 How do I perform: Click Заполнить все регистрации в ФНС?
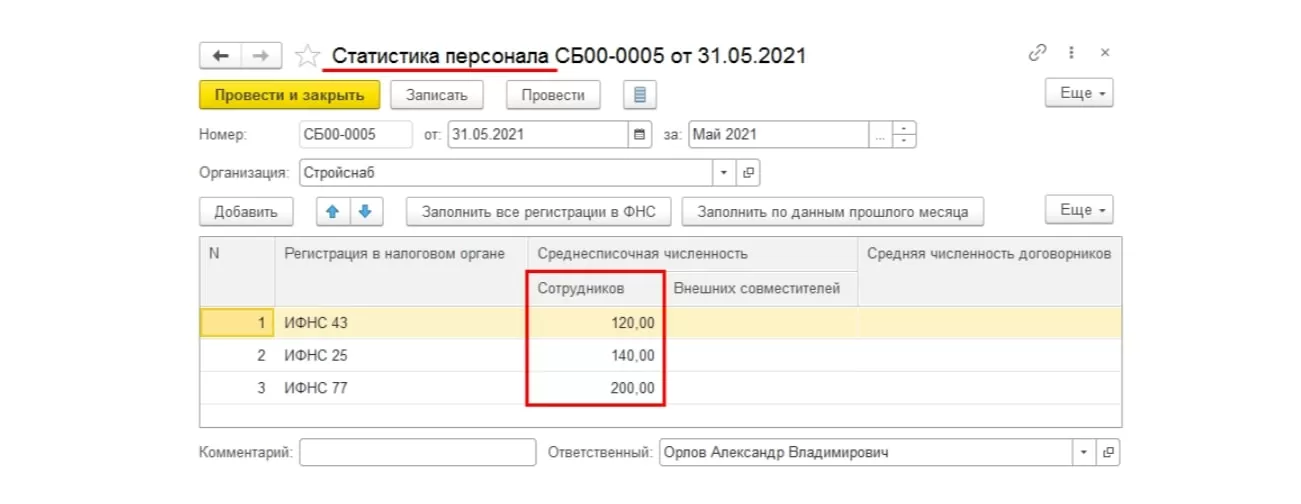tap(538, 212)
